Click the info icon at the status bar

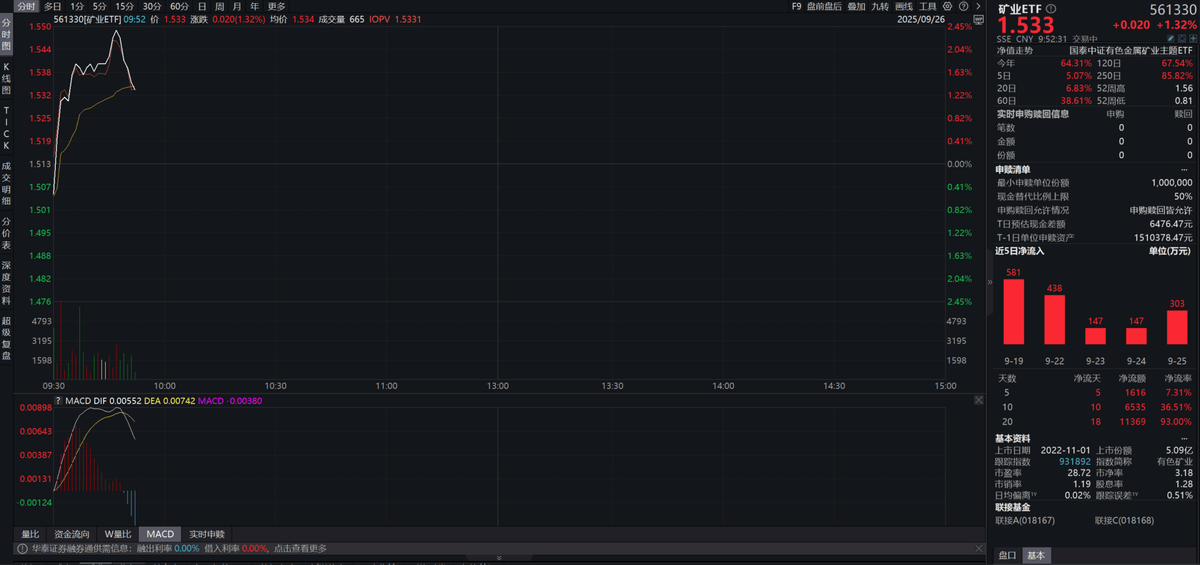(21, 548)
